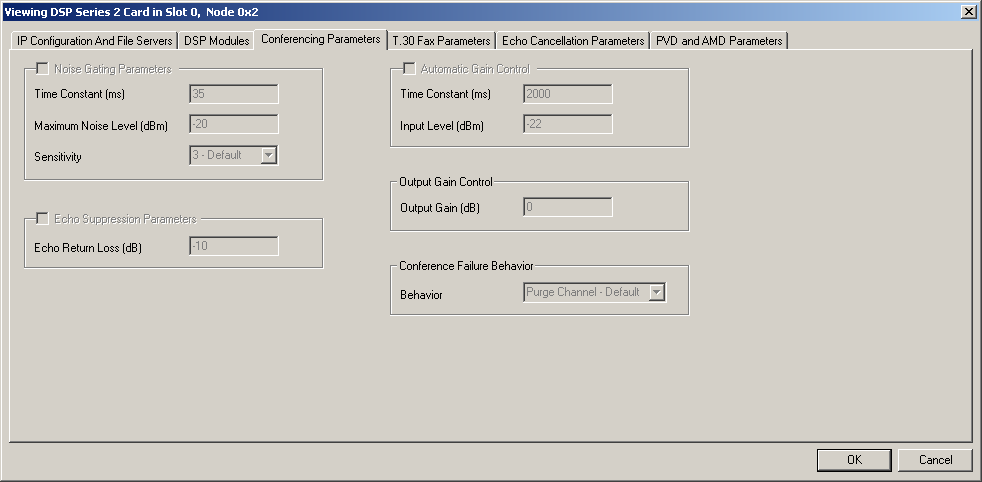Image resolution: width=982 pixels, height=482 pixels.
Task: Enable the Noise Gating Parameters checkbox
Action: 42,69
